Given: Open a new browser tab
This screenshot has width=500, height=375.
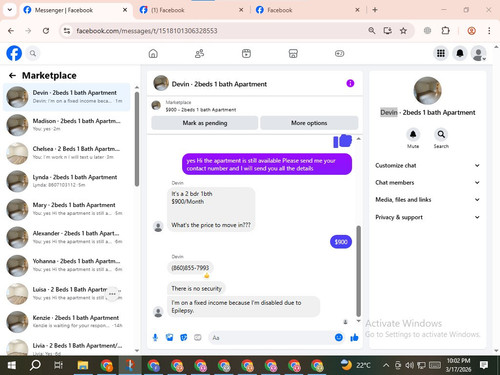Looking at the screenshot, I should (x=375, y=10).
